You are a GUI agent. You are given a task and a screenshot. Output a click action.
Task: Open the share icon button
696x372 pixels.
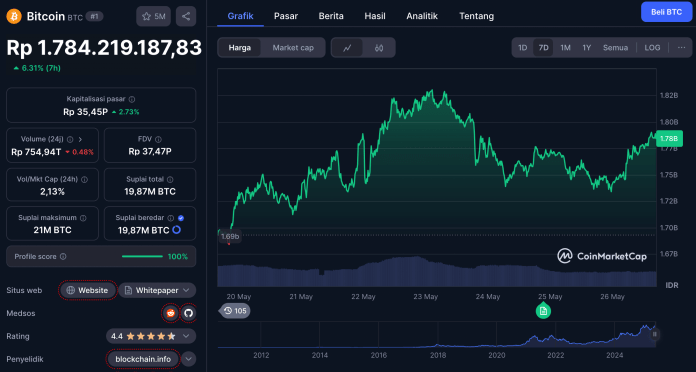click(186, 16)
